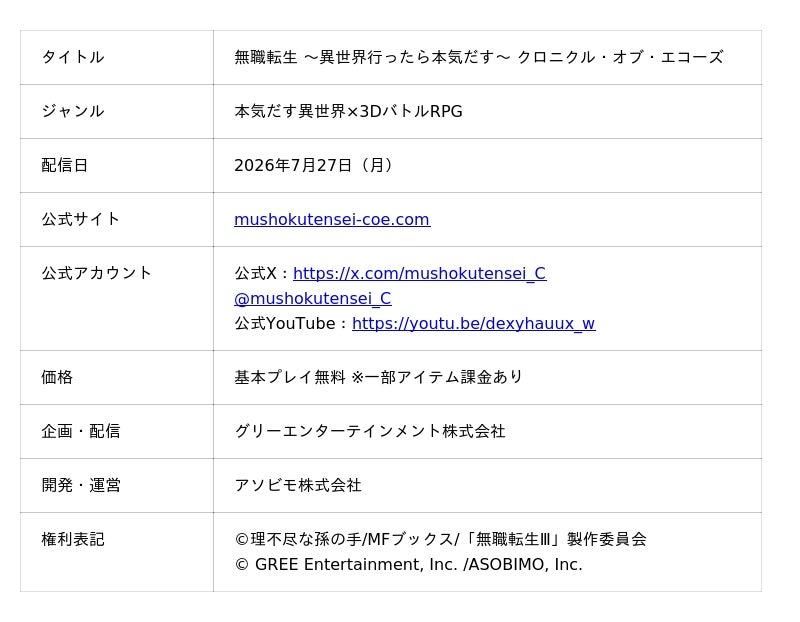Click the 公式アカウント label cell
This screenshot has height=622, width=800.
tap(117, 298)
